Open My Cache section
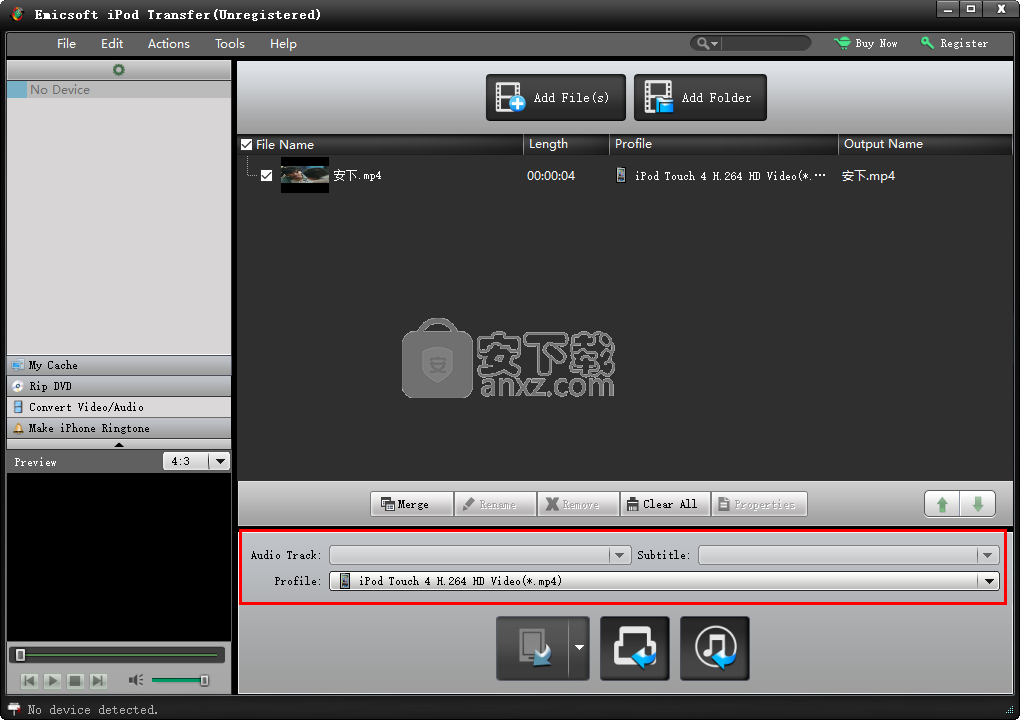Viewport: 1020px width, 720px height. click(x=118, y=366)
